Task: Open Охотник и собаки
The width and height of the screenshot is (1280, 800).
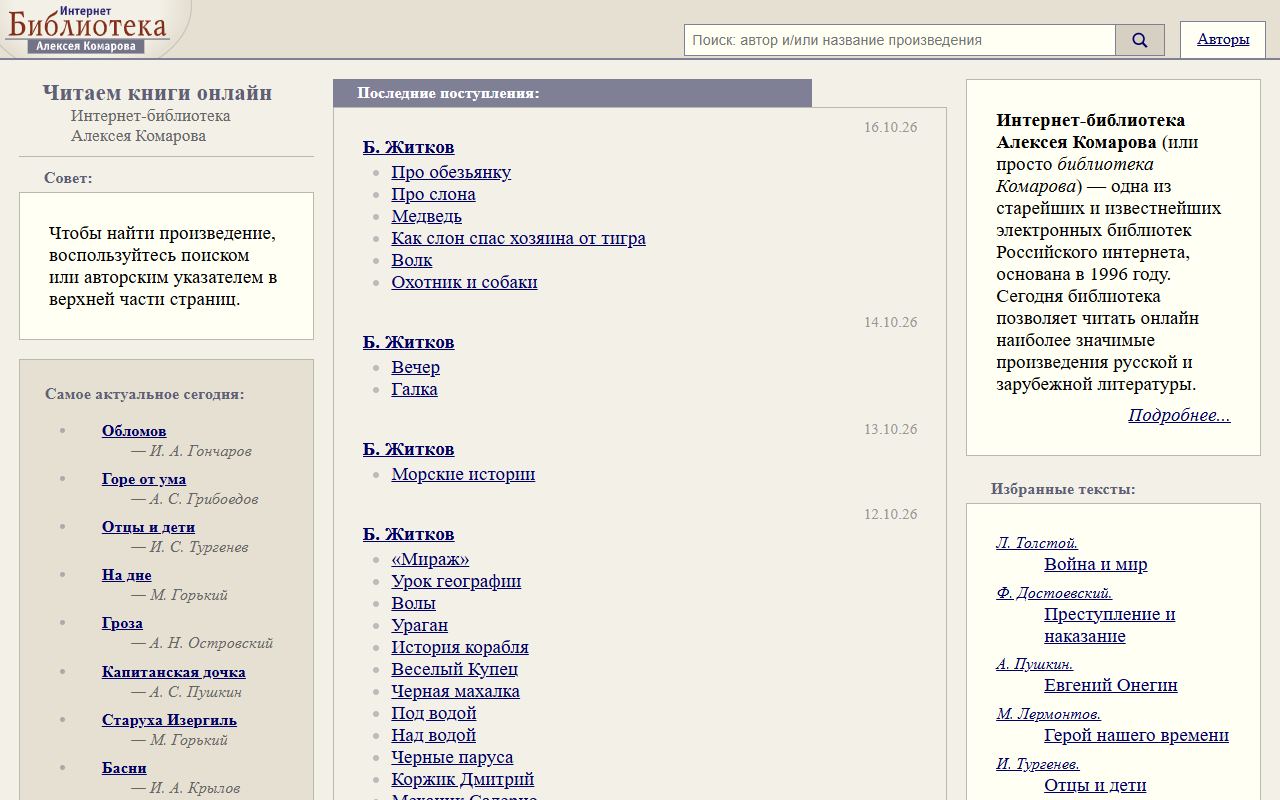Action: (x=464, y=282)
